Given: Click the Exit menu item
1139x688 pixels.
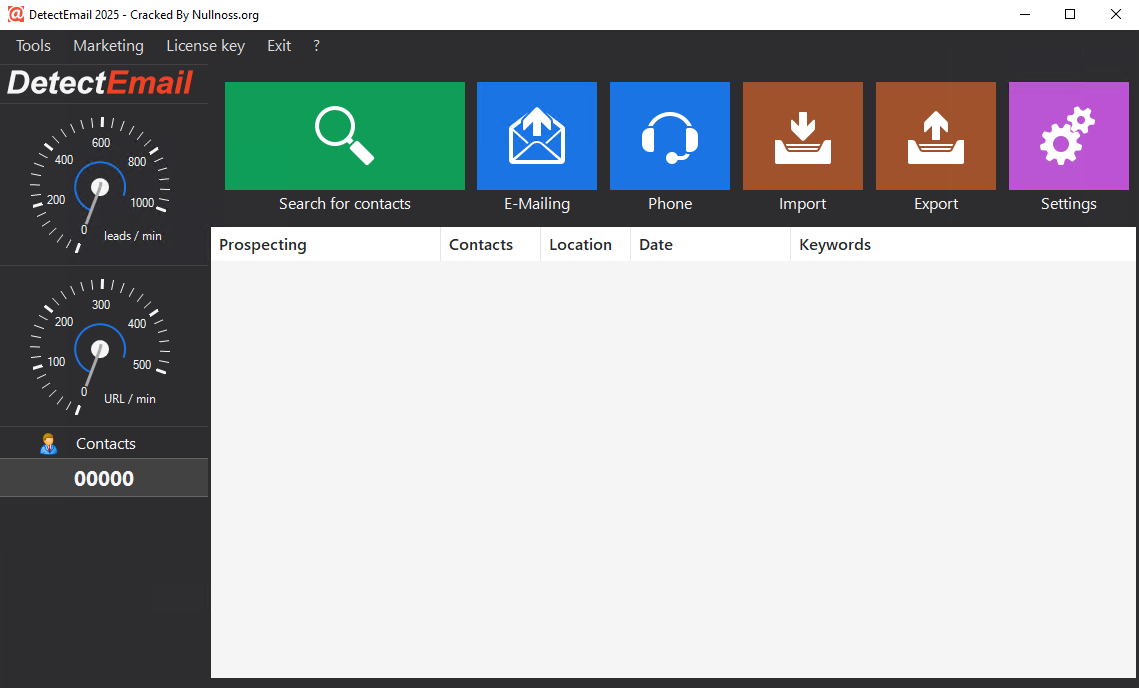Looking at the screenshot, I should point(279,46).
